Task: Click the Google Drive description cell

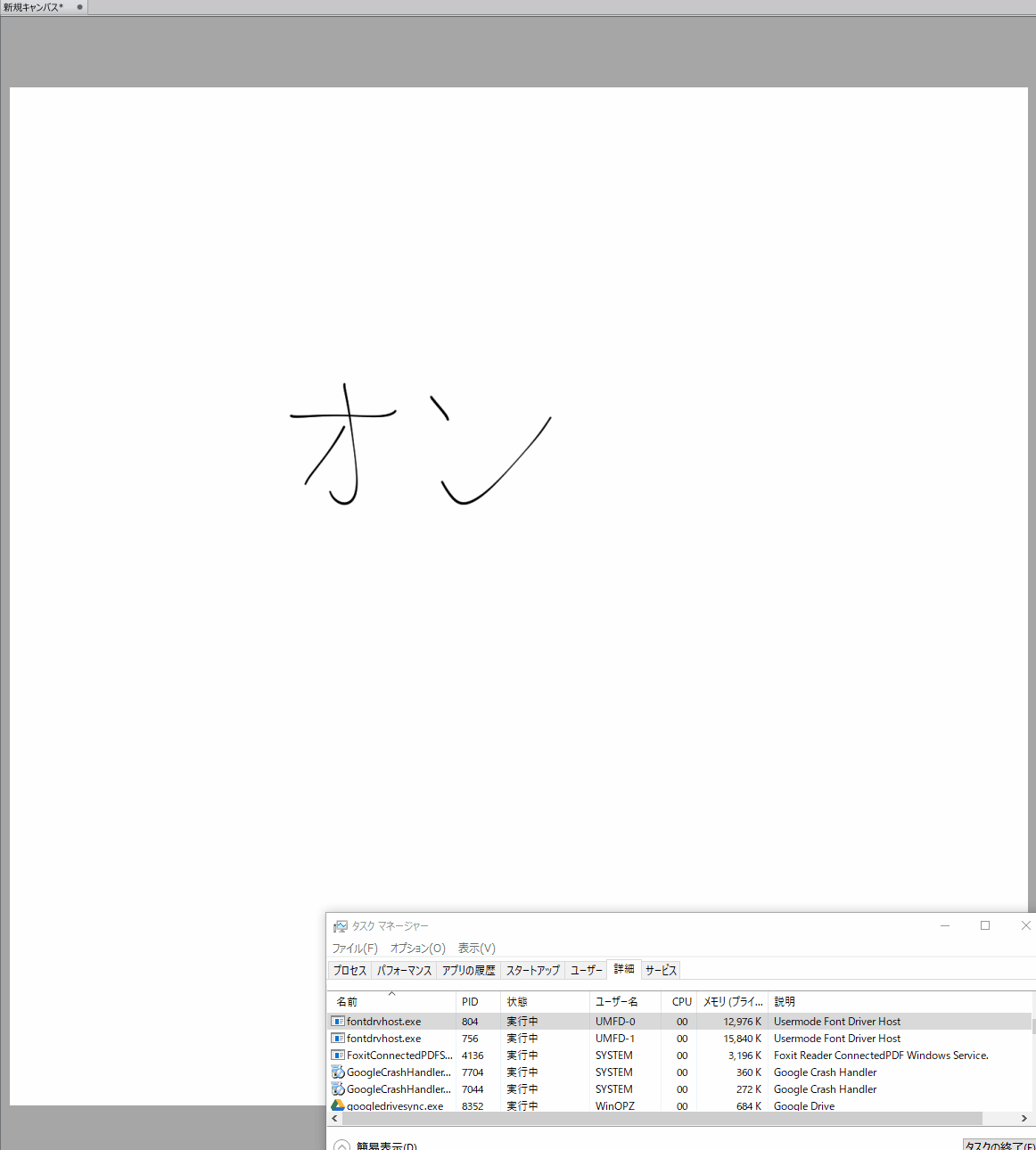Action: point(804,1106)
